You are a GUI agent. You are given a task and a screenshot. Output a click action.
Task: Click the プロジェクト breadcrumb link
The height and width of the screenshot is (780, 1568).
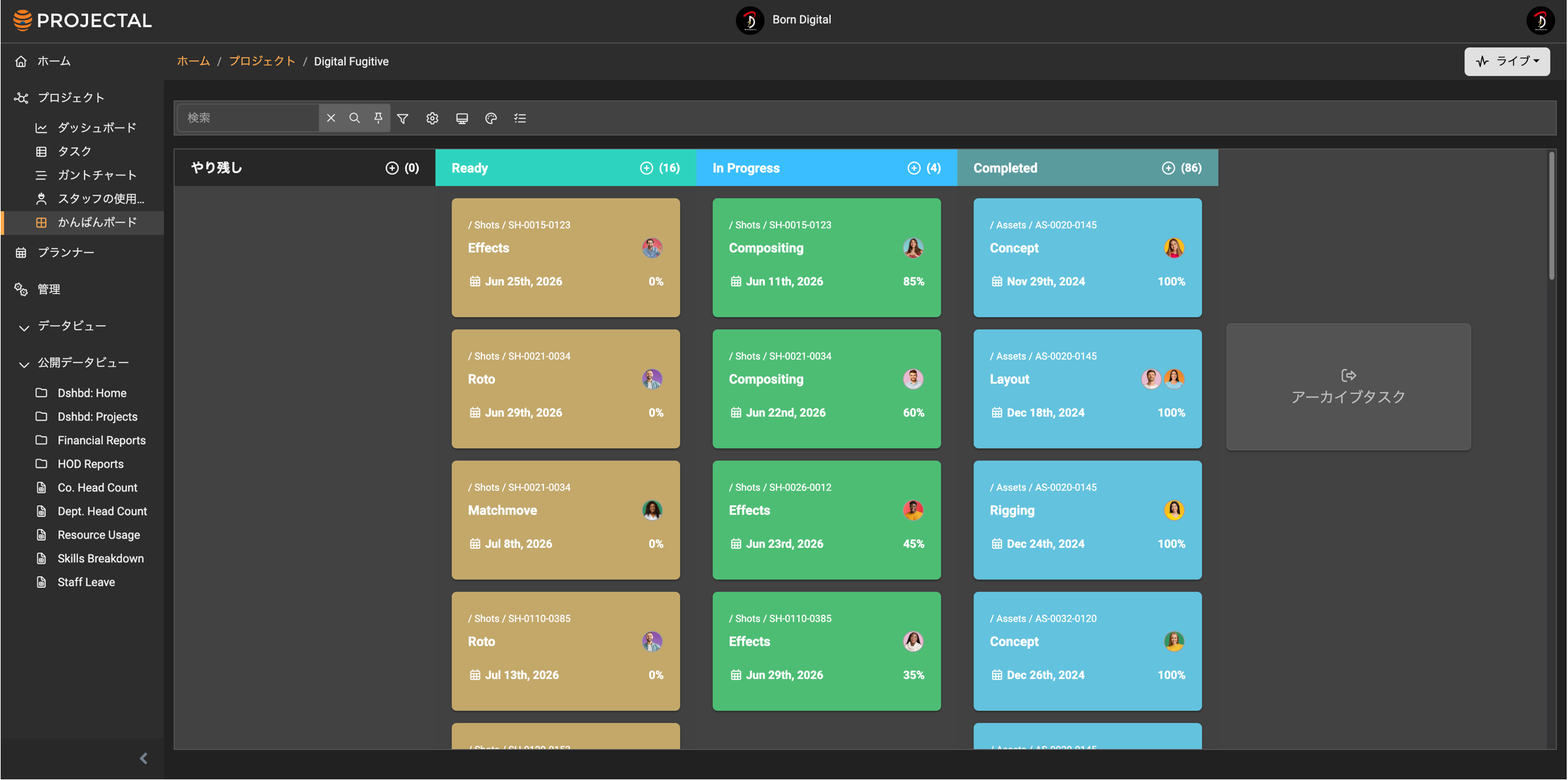point(262,61)
